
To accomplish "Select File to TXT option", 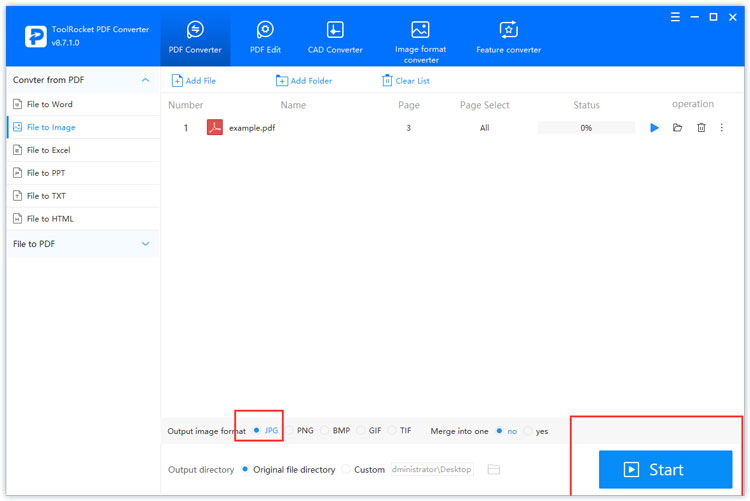I will pyautogui.click(x=84, y=196).
